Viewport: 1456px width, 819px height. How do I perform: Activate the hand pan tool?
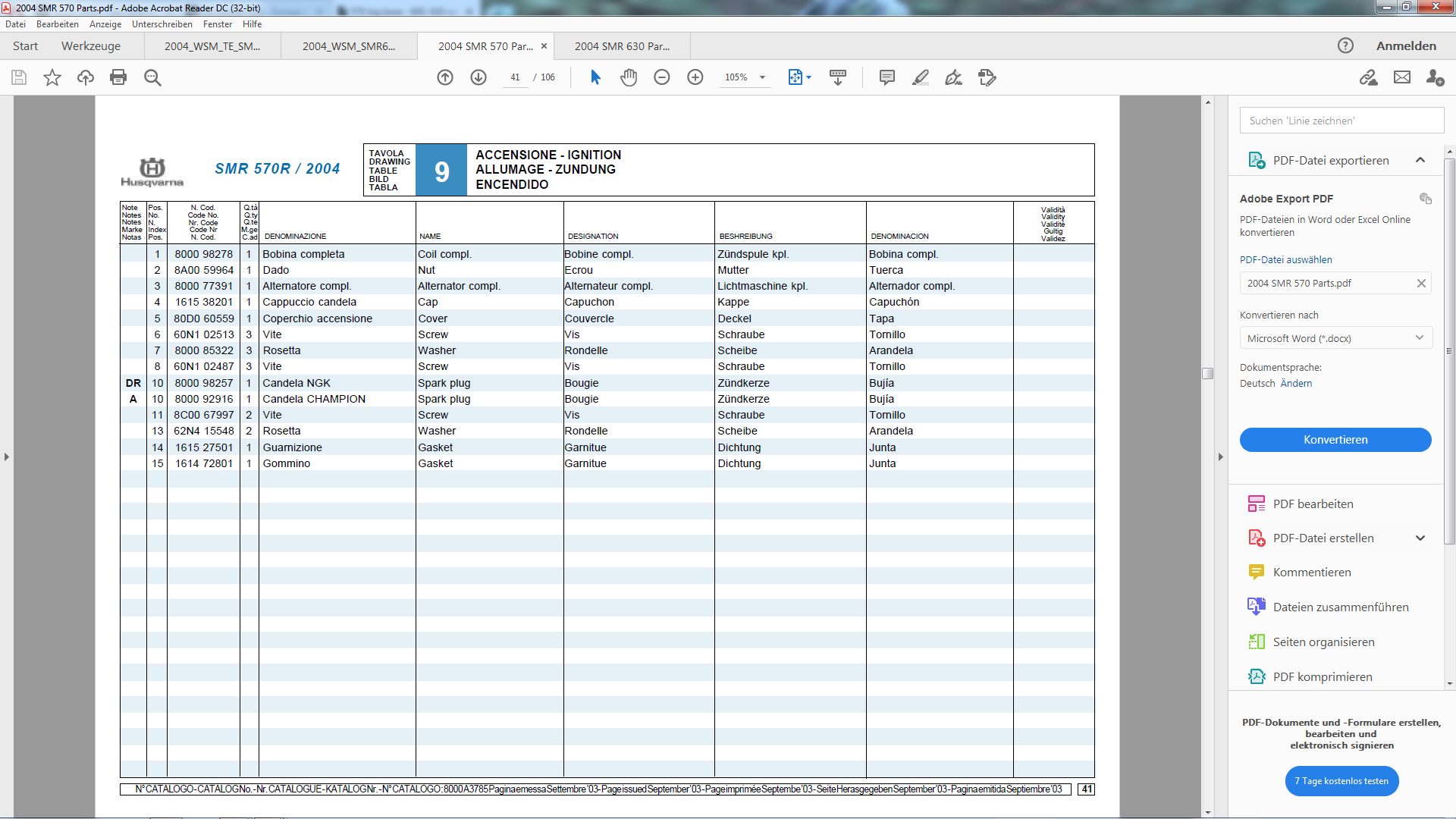coord(629,77)
